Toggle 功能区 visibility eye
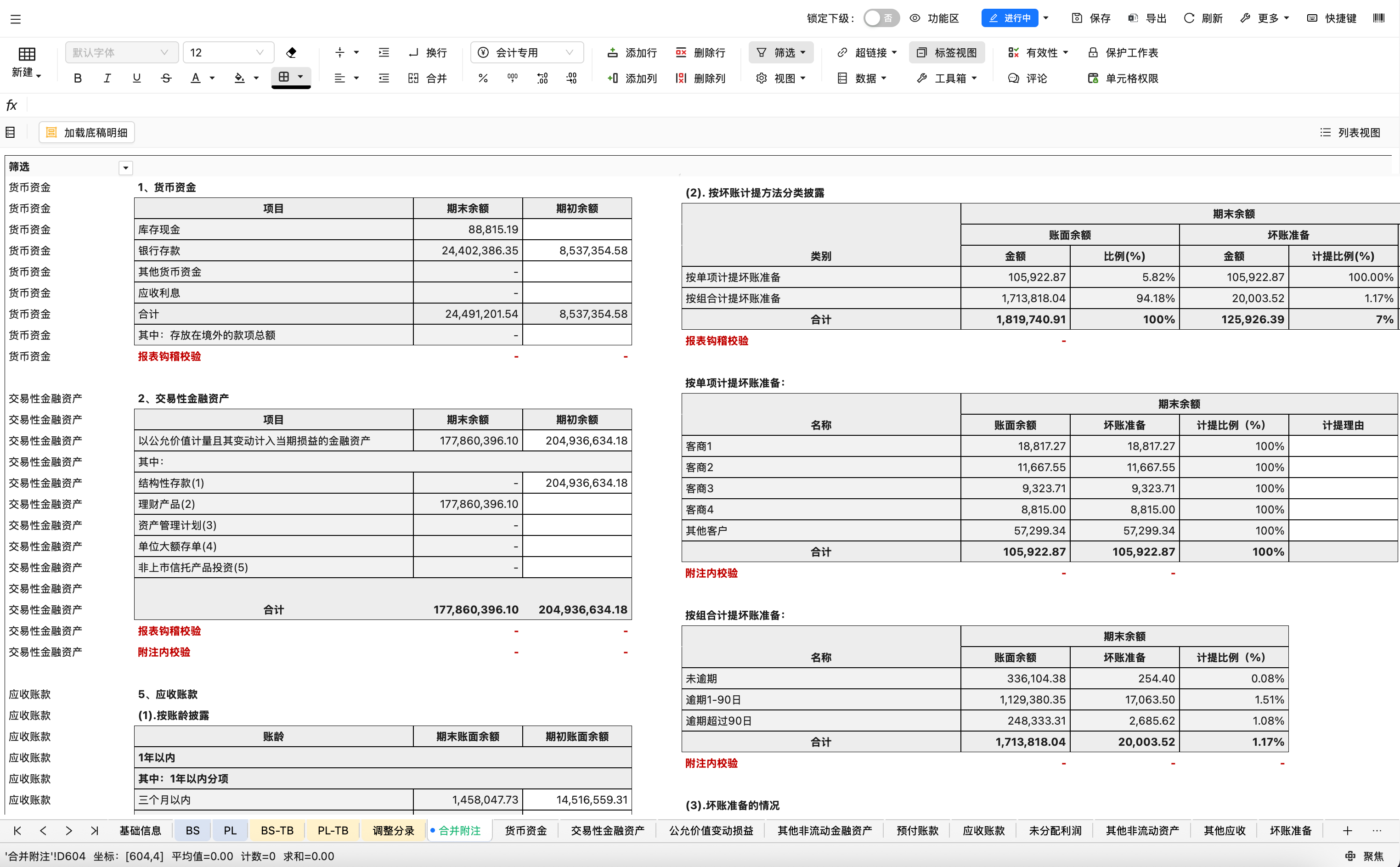This screenshot has width=1400, height=867. (x=915, y=18)
